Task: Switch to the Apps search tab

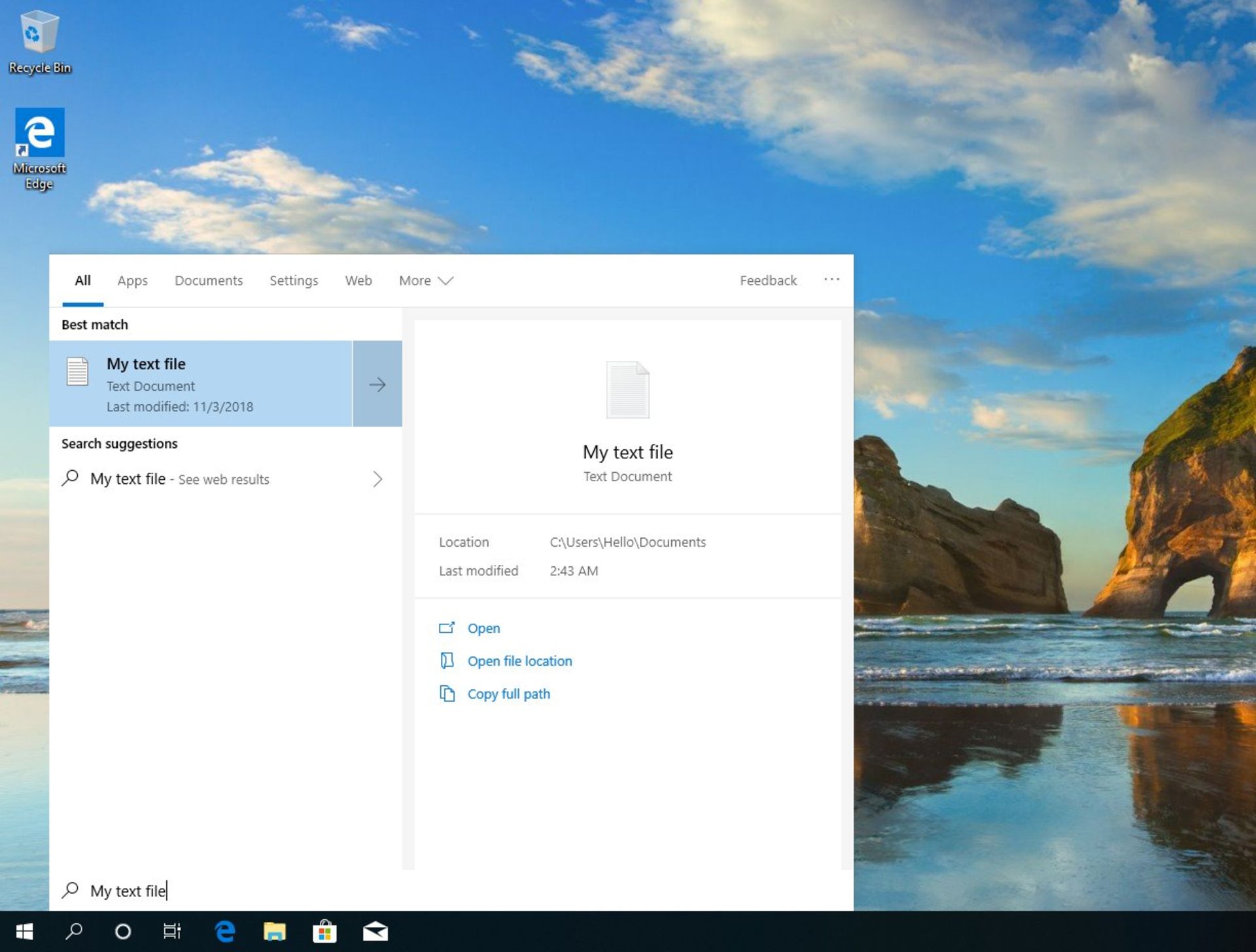Action: (x=132, y=280)
